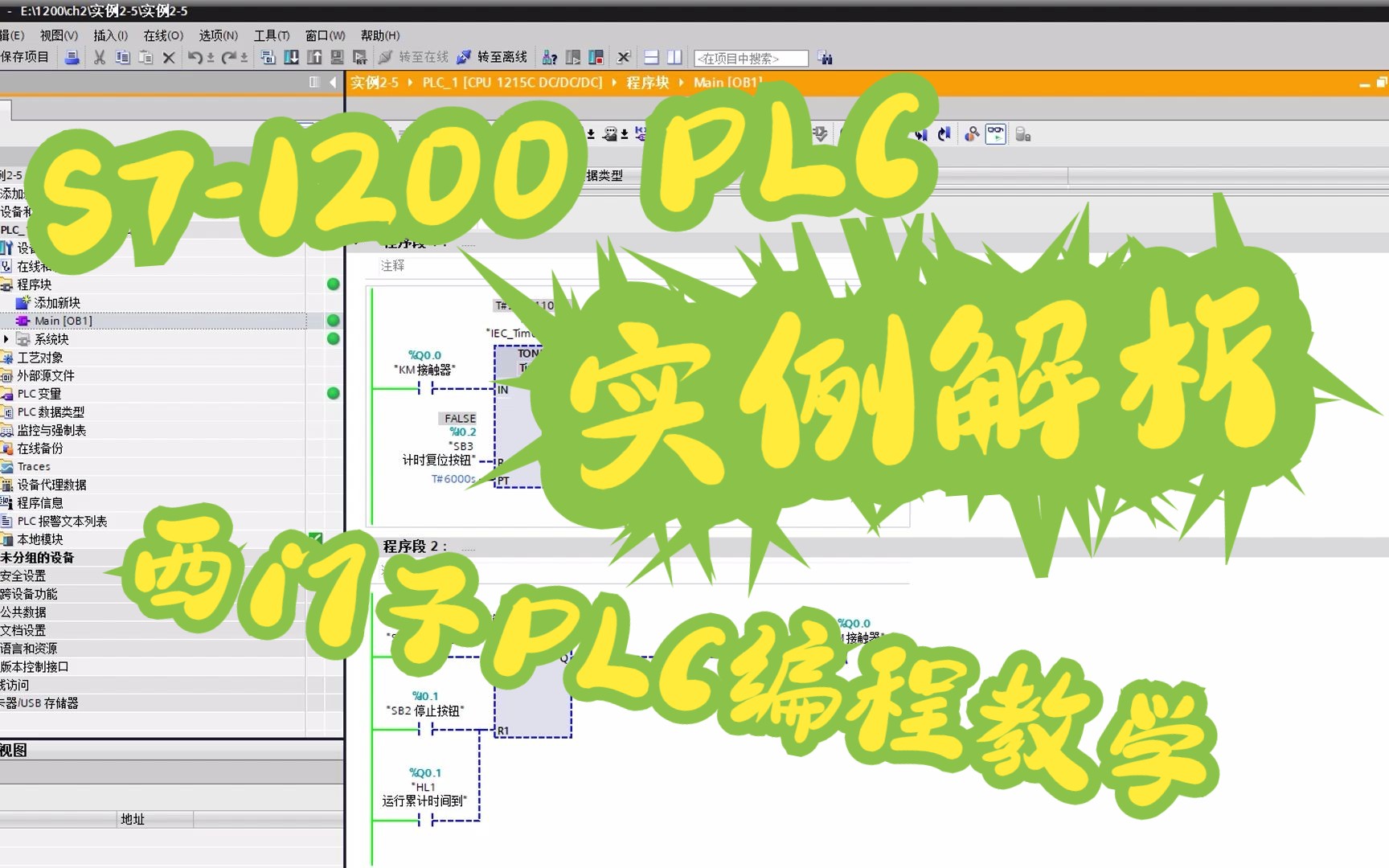This screenshot has height=868, width=1389.
Task: Select Main [OB1] in the project tree
Action: click(63, 320)
